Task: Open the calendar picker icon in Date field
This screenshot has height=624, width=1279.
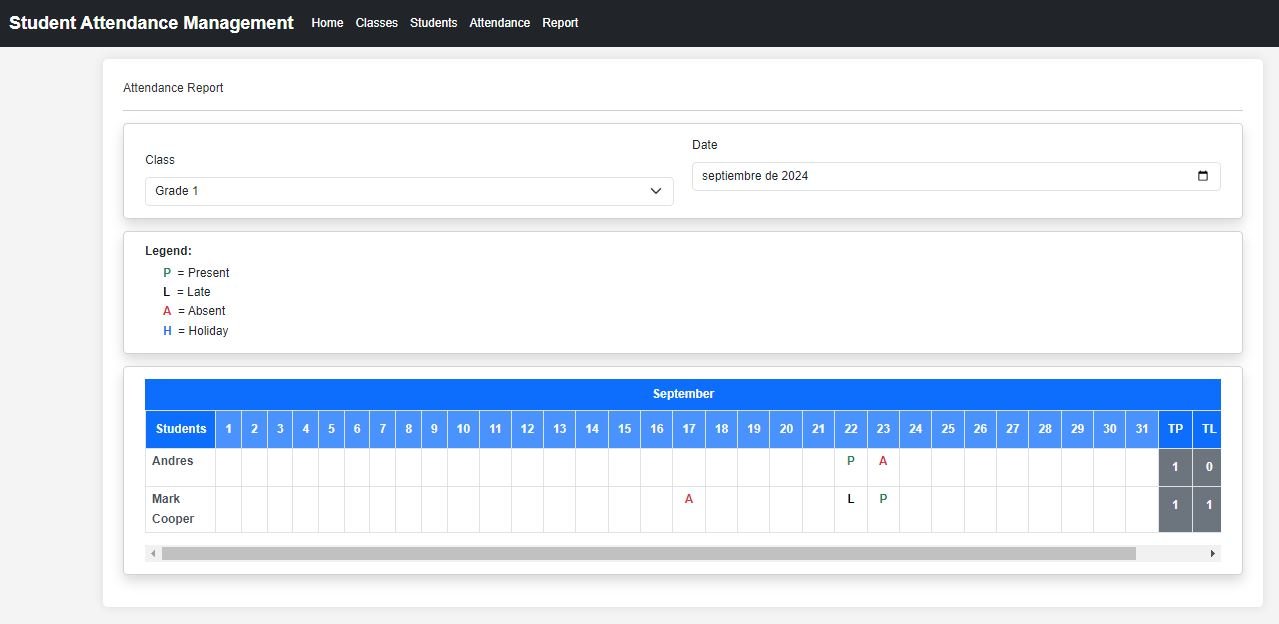Action: point(1202,176)
